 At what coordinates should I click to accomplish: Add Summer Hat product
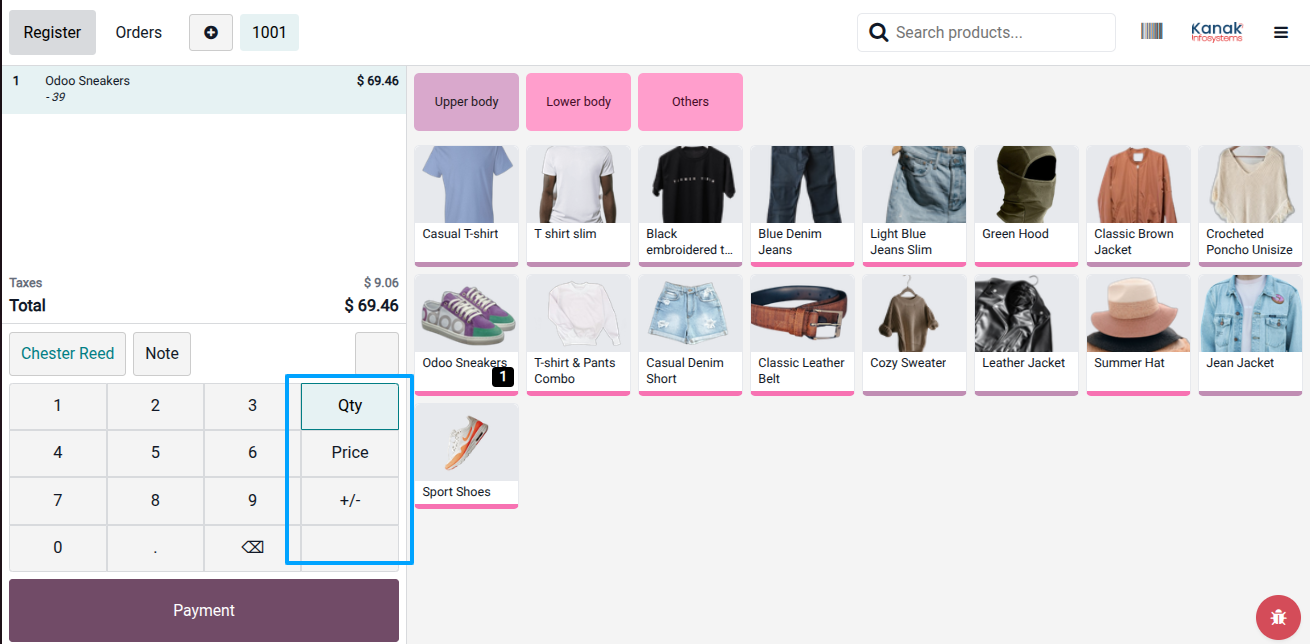[1139, 335]
